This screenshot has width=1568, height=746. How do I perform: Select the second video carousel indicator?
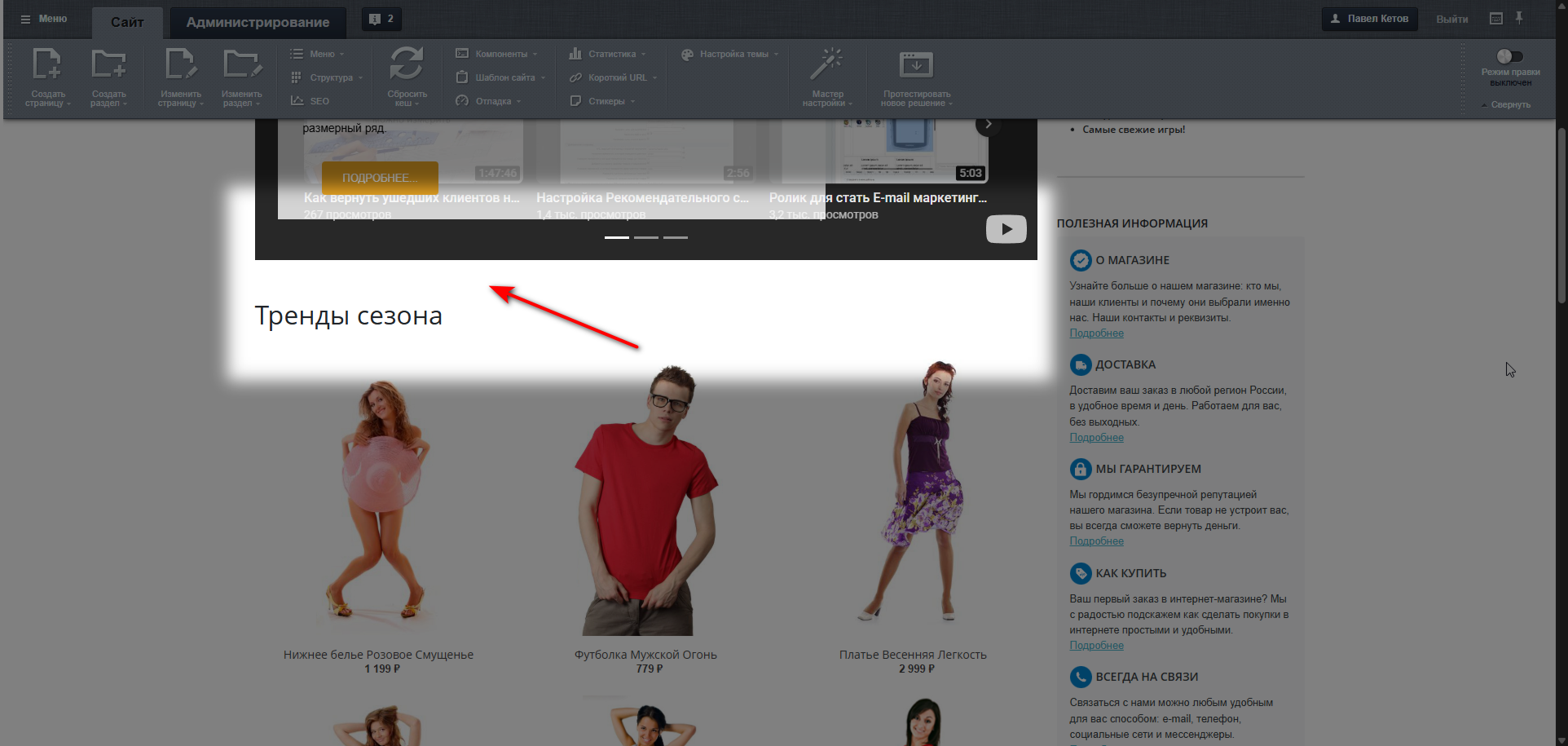coord(646,237)
